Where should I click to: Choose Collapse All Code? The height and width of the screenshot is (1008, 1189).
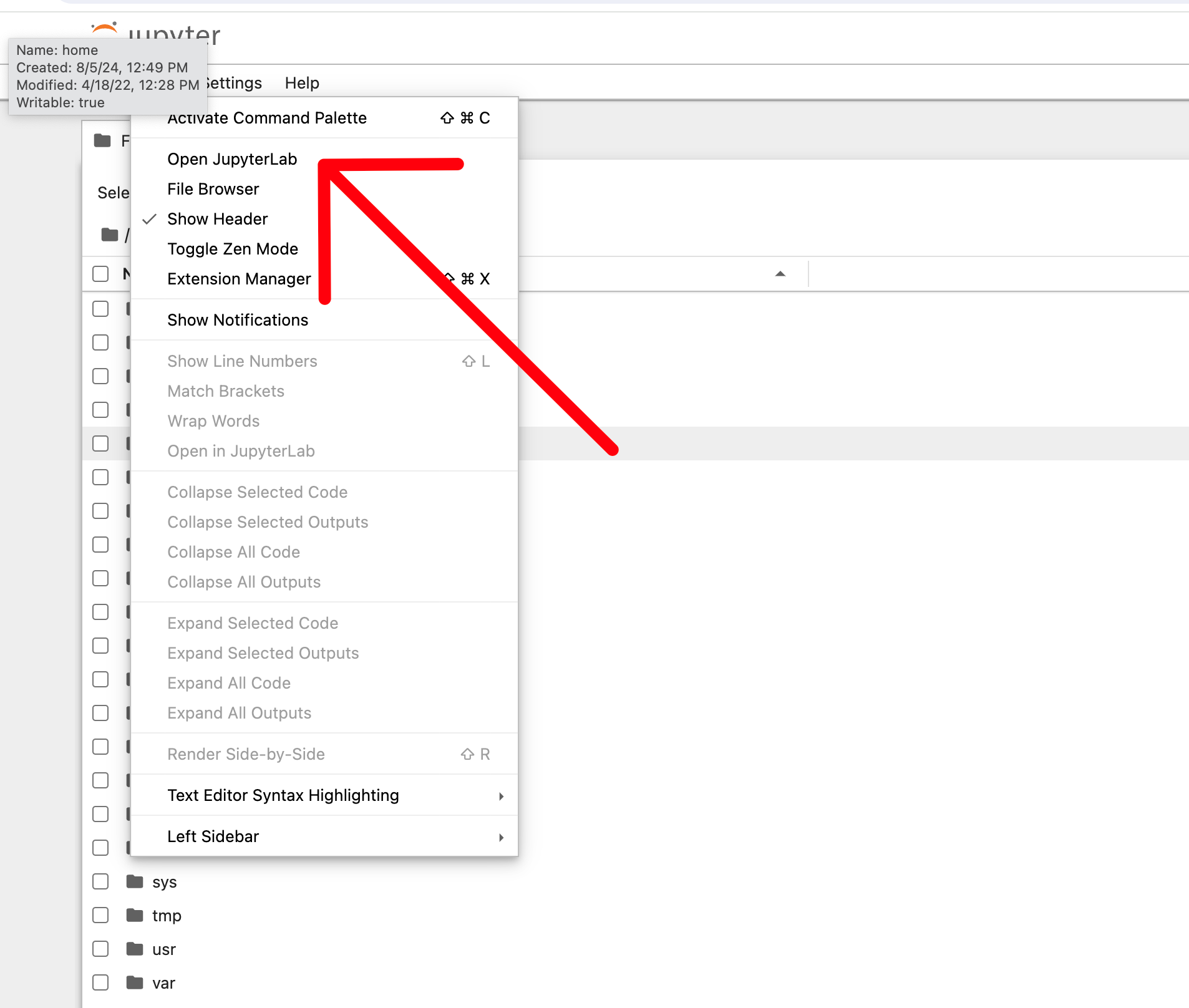[324, 552]
